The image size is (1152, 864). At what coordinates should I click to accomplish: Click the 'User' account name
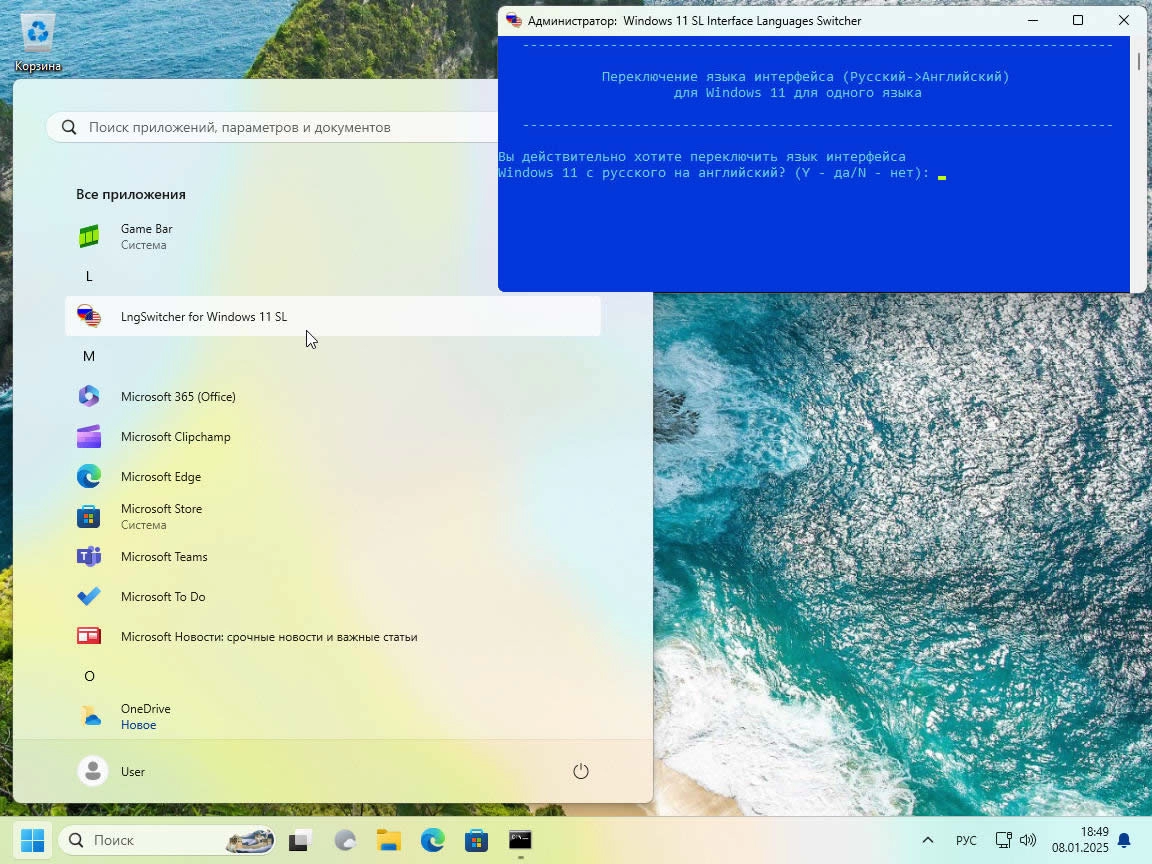[133, 771]
